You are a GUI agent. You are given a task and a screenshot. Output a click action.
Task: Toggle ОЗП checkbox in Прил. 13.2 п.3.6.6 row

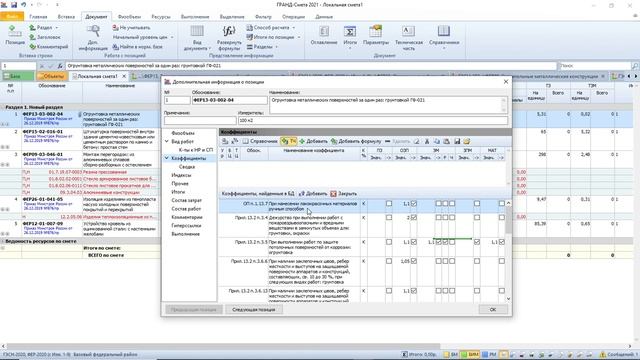(413, 261)
